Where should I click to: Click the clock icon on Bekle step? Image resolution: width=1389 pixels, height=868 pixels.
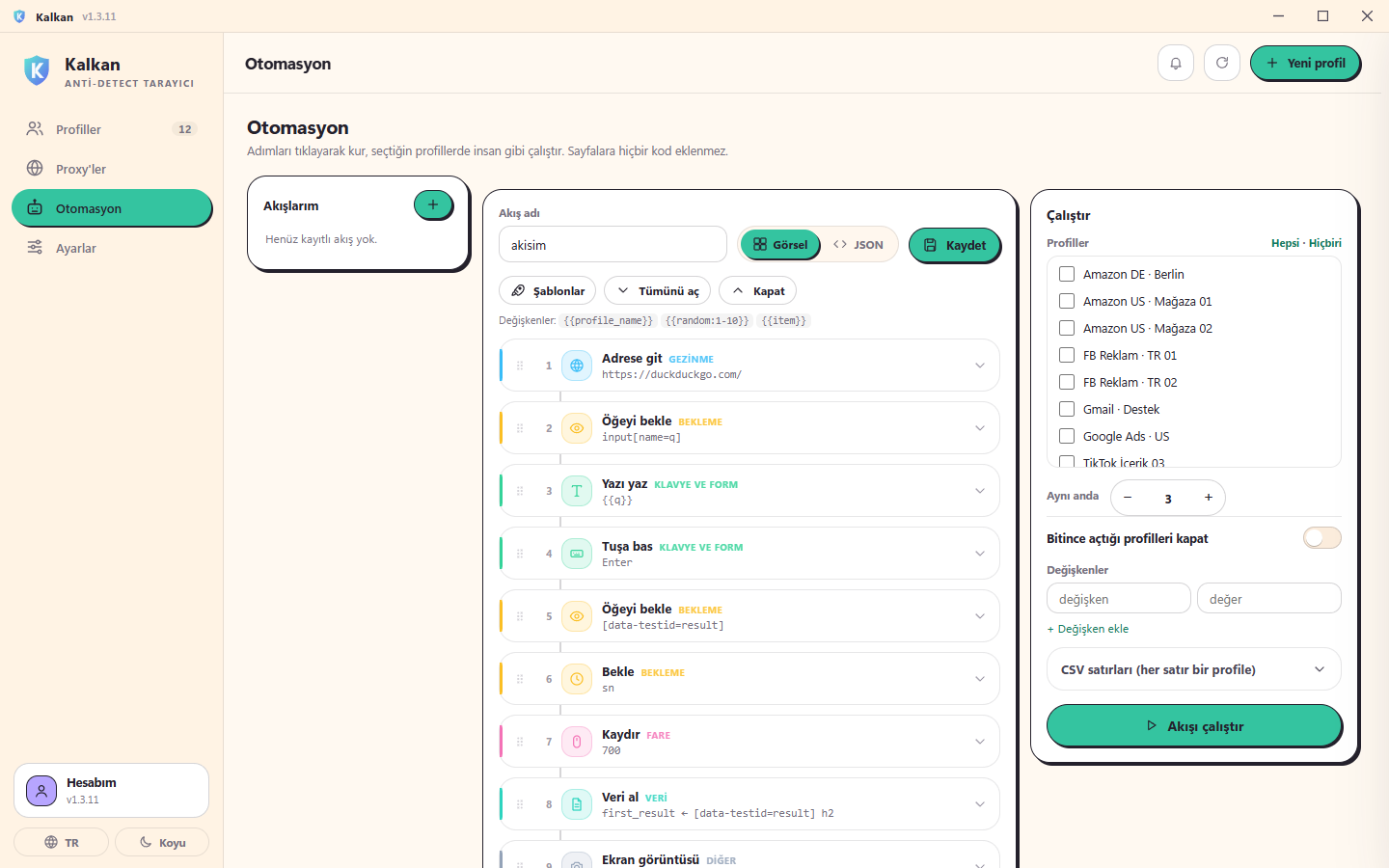(x=577, y=679)
